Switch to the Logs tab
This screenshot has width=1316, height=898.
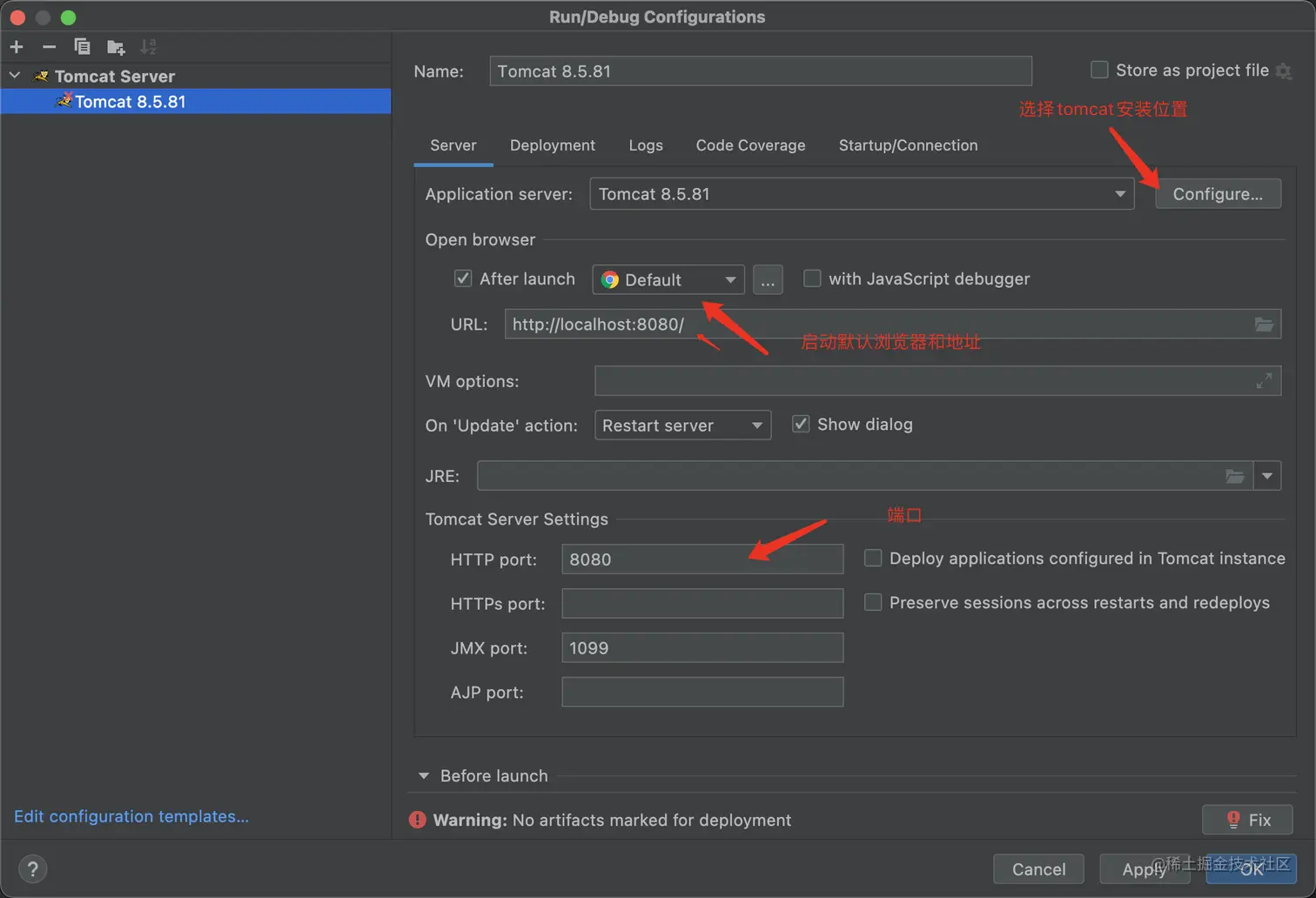point(646,145)
